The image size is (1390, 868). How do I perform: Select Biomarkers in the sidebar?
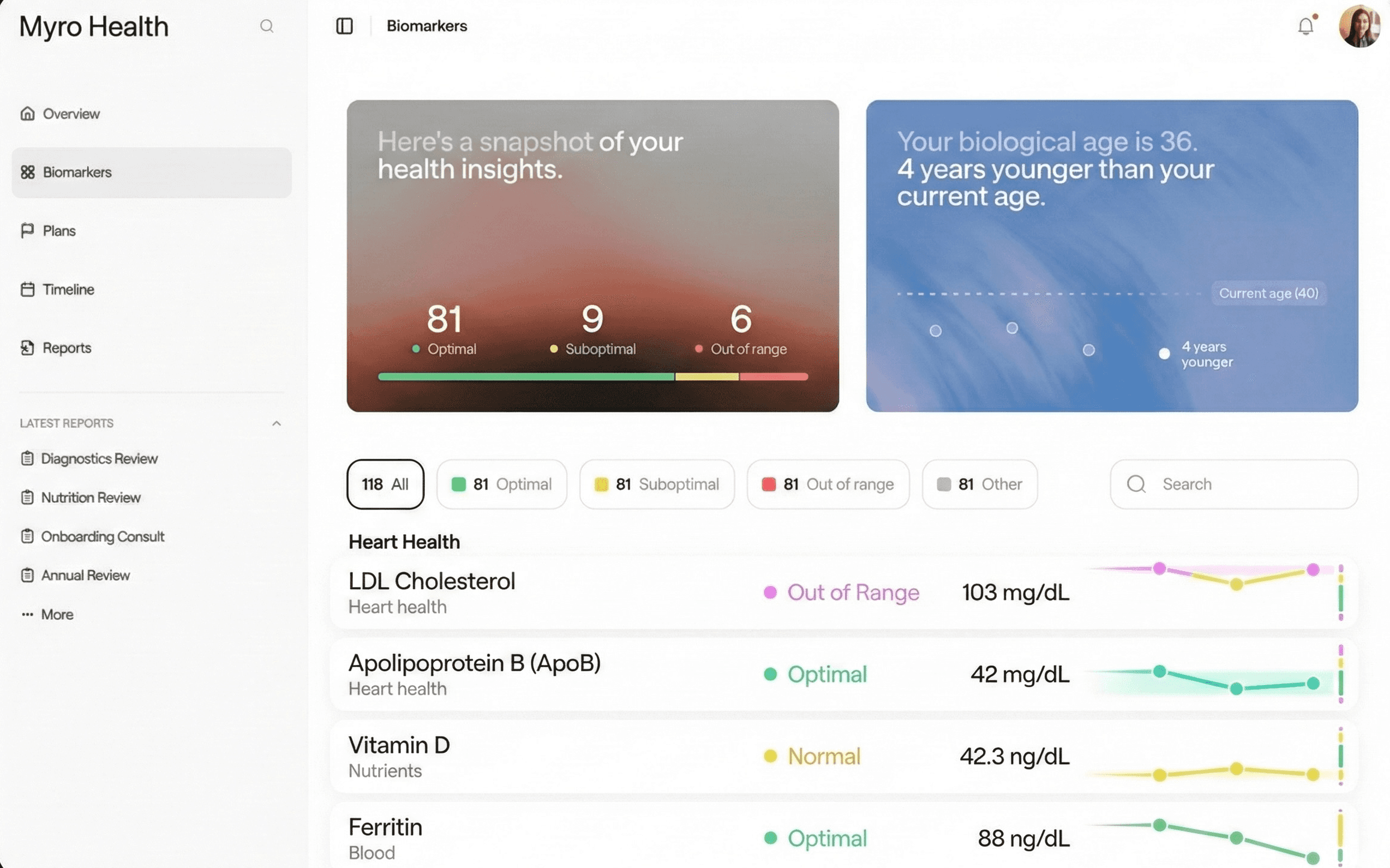(x=151, y=172)
